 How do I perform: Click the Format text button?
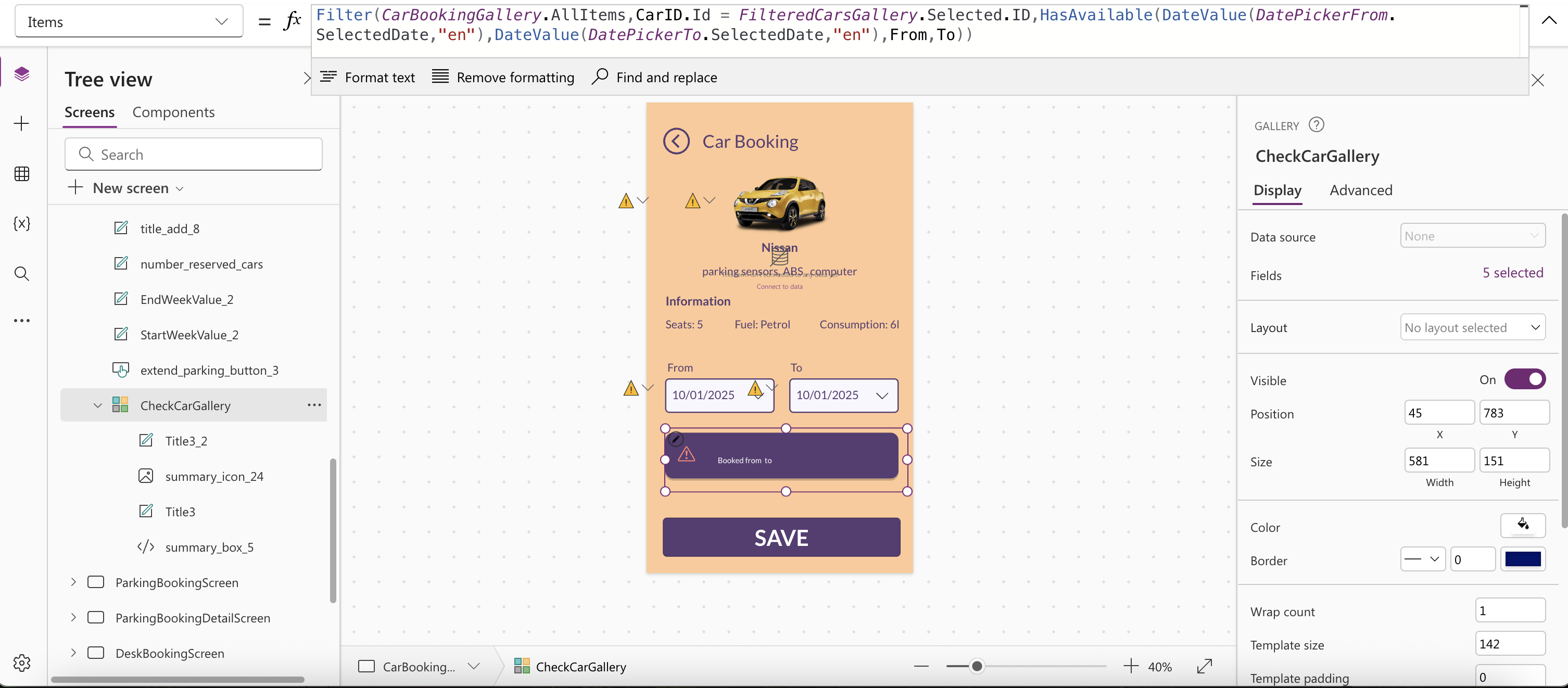pos(367,77)
